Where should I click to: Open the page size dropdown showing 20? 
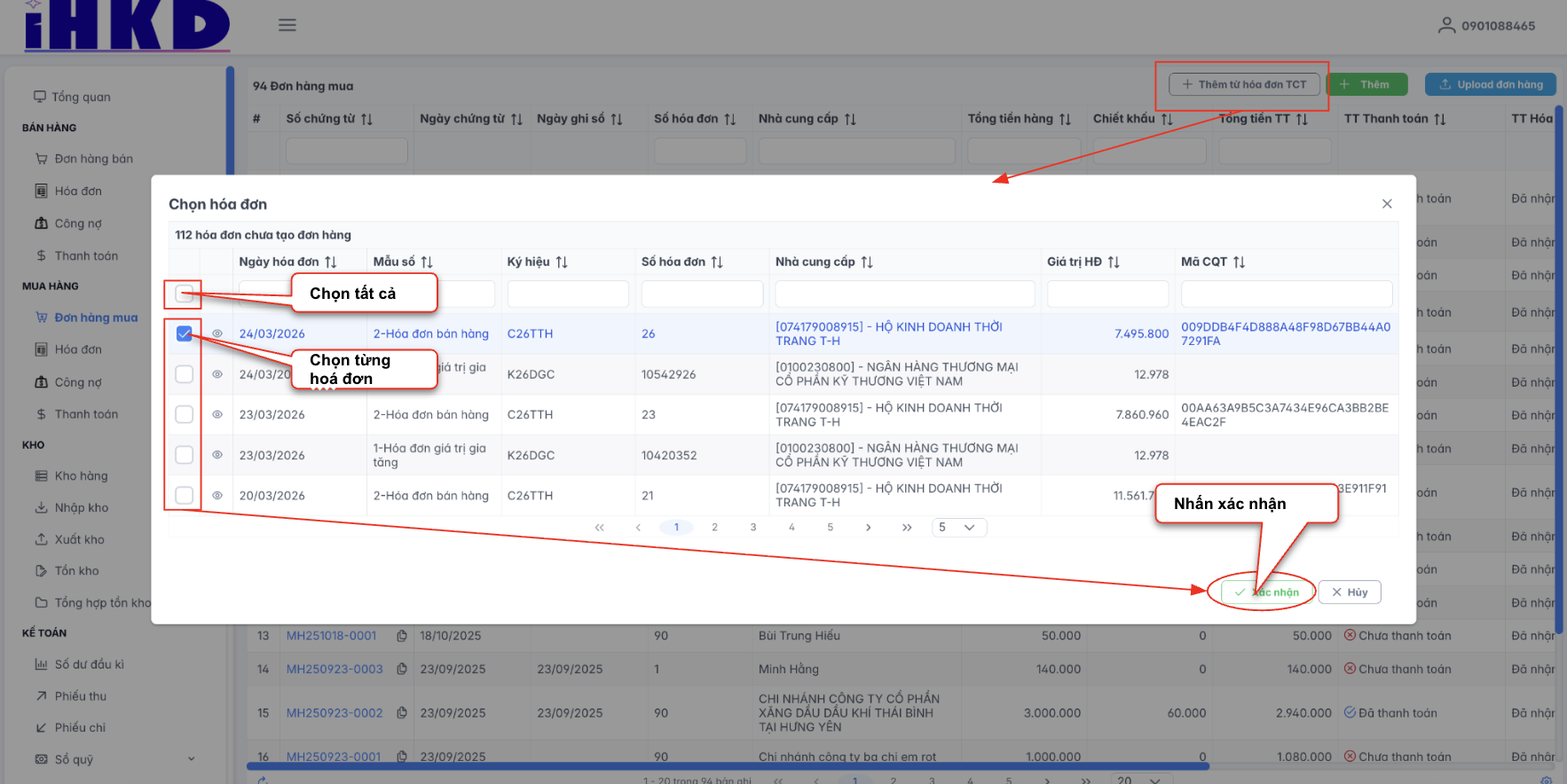(1139, 780)
